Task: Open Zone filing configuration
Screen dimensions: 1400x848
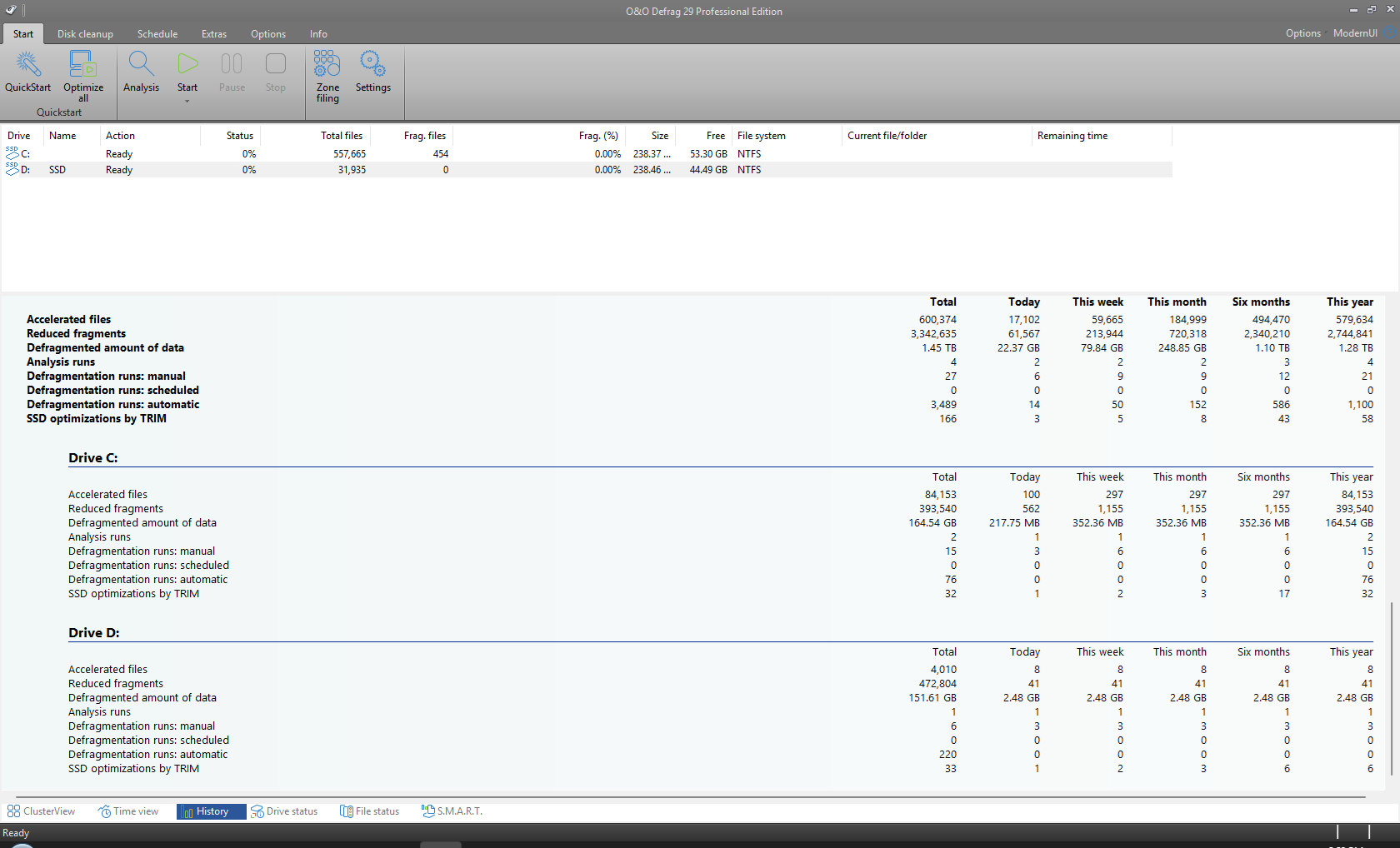Action: (327, 76)
